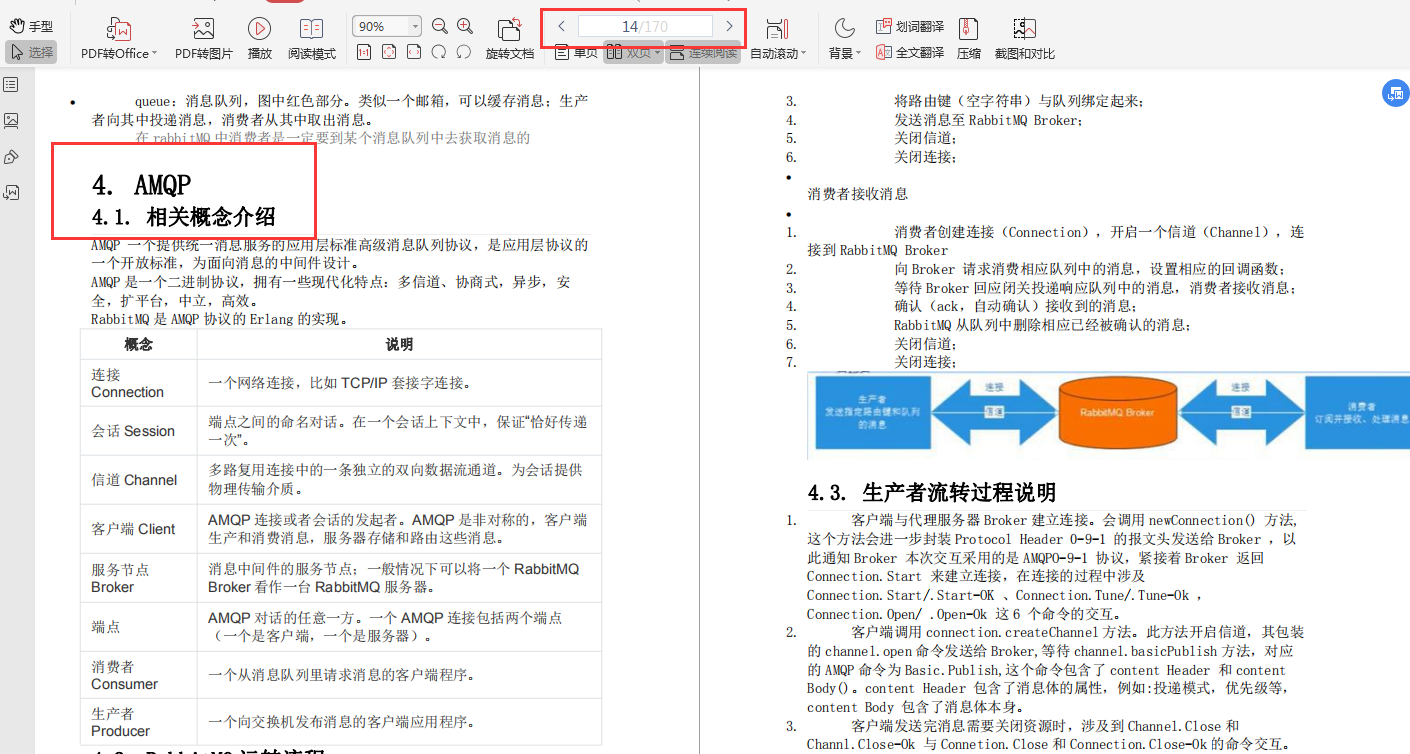Open 全文翻译 full text translation
This screenshot has height=754, width=1410.
[x=910, y=53]
